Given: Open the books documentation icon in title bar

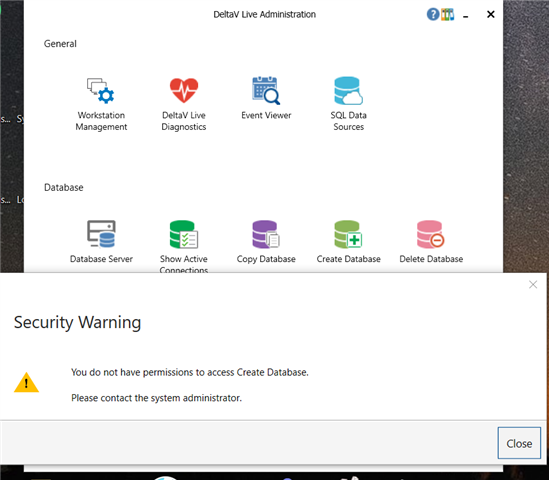Looking at the screenshot, I should [447, 14].
